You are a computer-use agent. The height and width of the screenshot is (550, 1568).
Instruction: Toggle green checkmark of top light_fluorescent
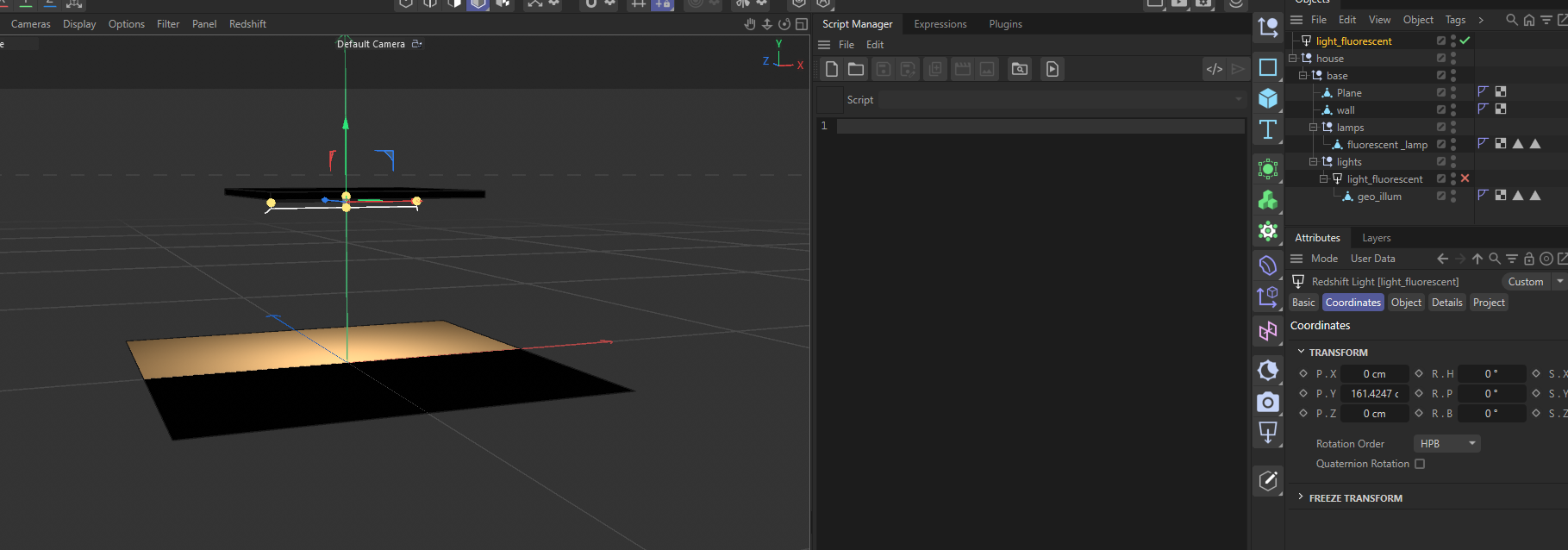coord(1465,41)
